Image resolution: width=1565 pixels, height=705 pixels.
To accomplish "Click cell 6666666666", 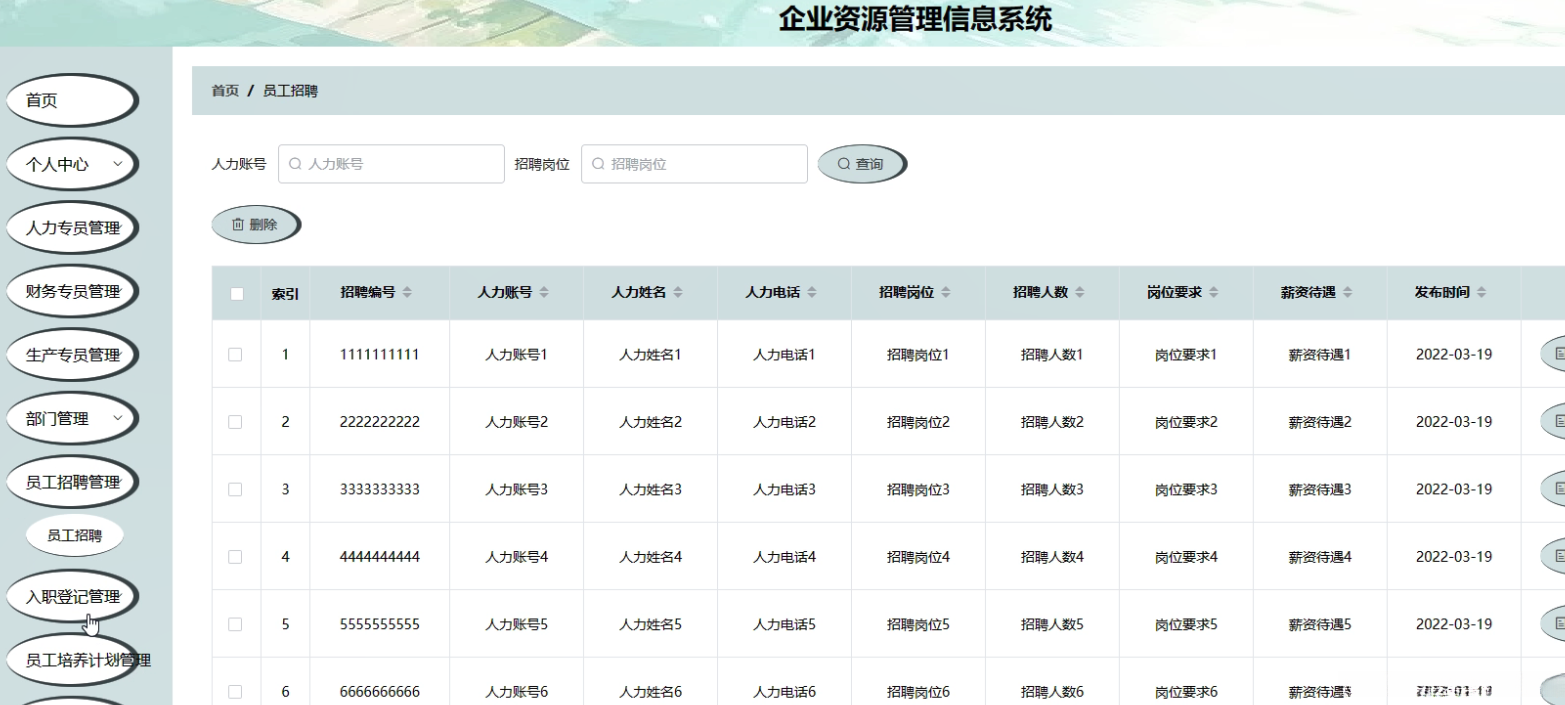I will [x=379, y=691].
